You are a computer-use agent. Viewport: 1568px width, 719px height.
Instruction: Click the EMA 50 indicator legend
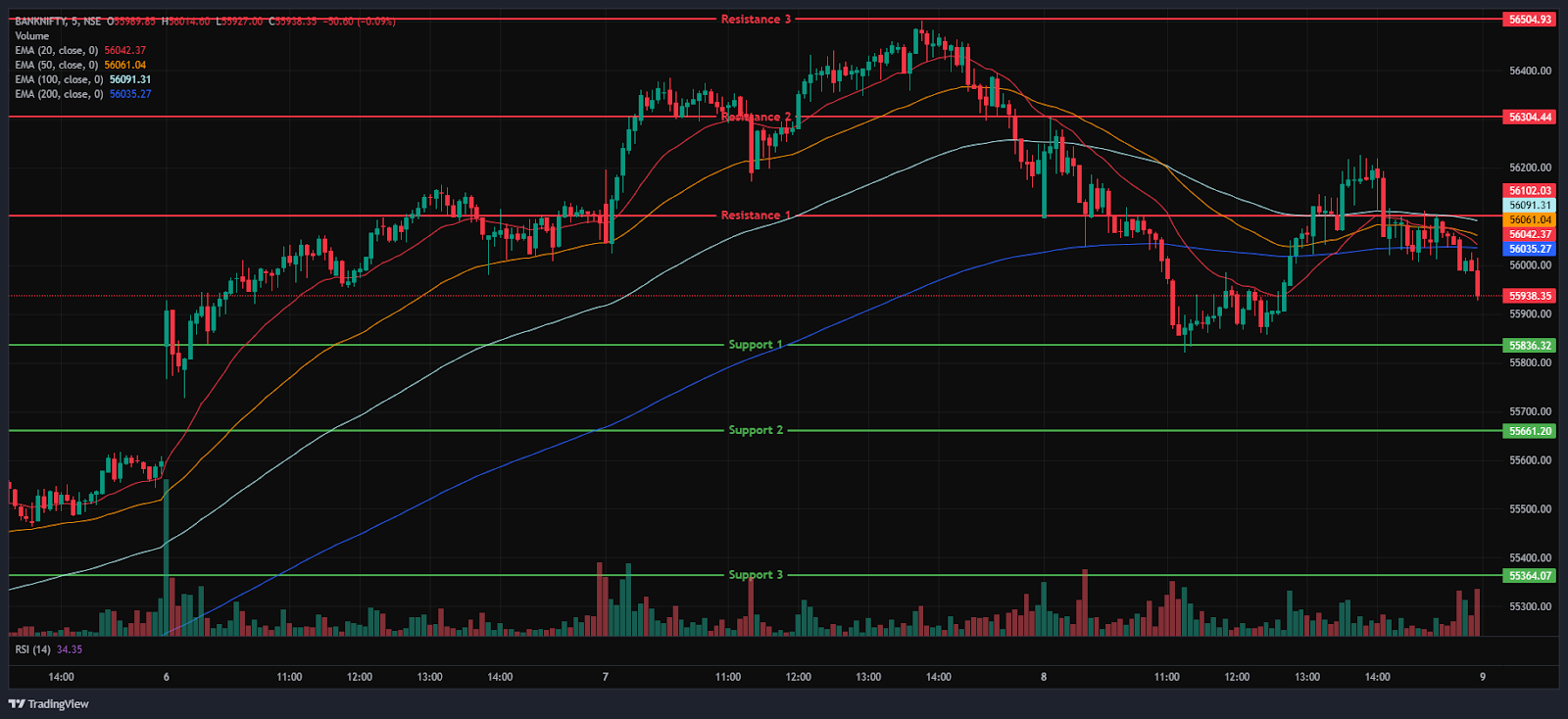tap(57, 66)
